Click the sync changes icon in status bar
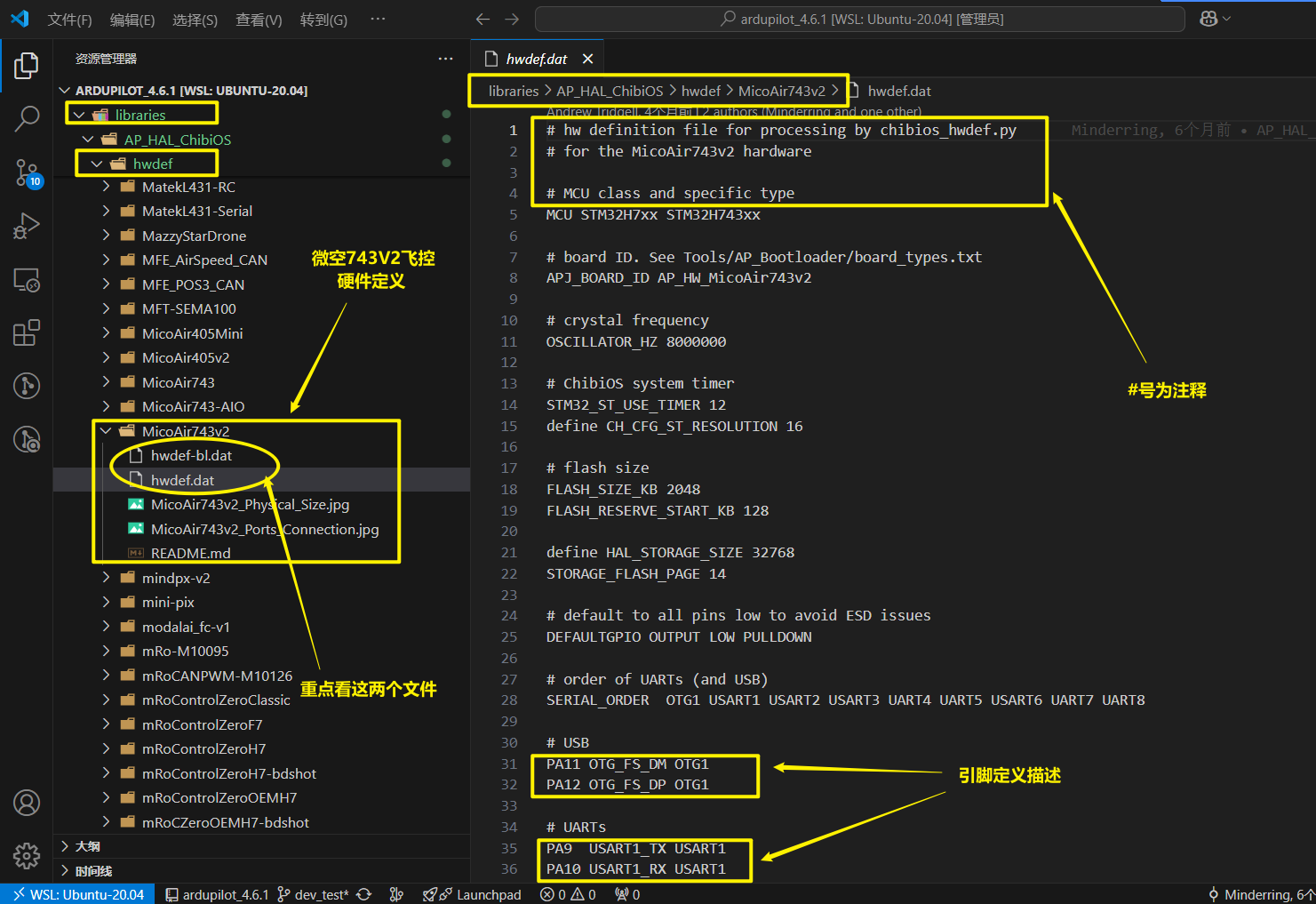 pos(363,894)
